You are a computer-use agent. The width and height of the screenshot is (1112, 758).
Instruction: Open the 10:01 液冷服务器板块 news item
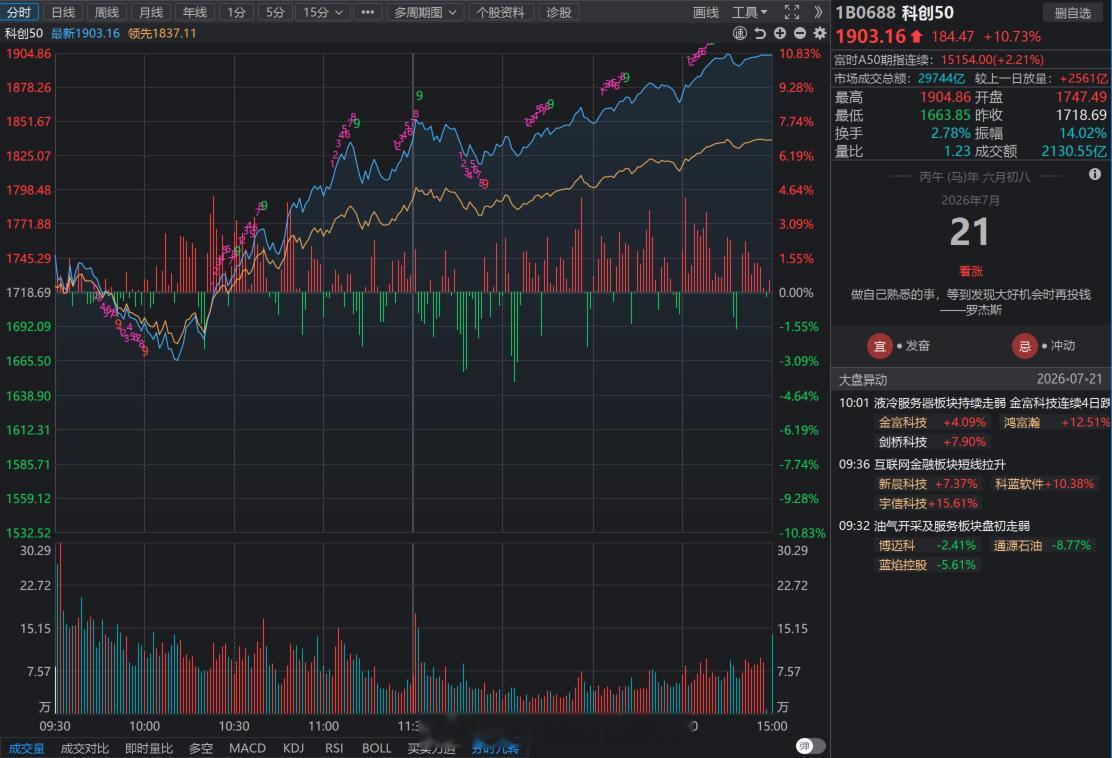point(974,403)
